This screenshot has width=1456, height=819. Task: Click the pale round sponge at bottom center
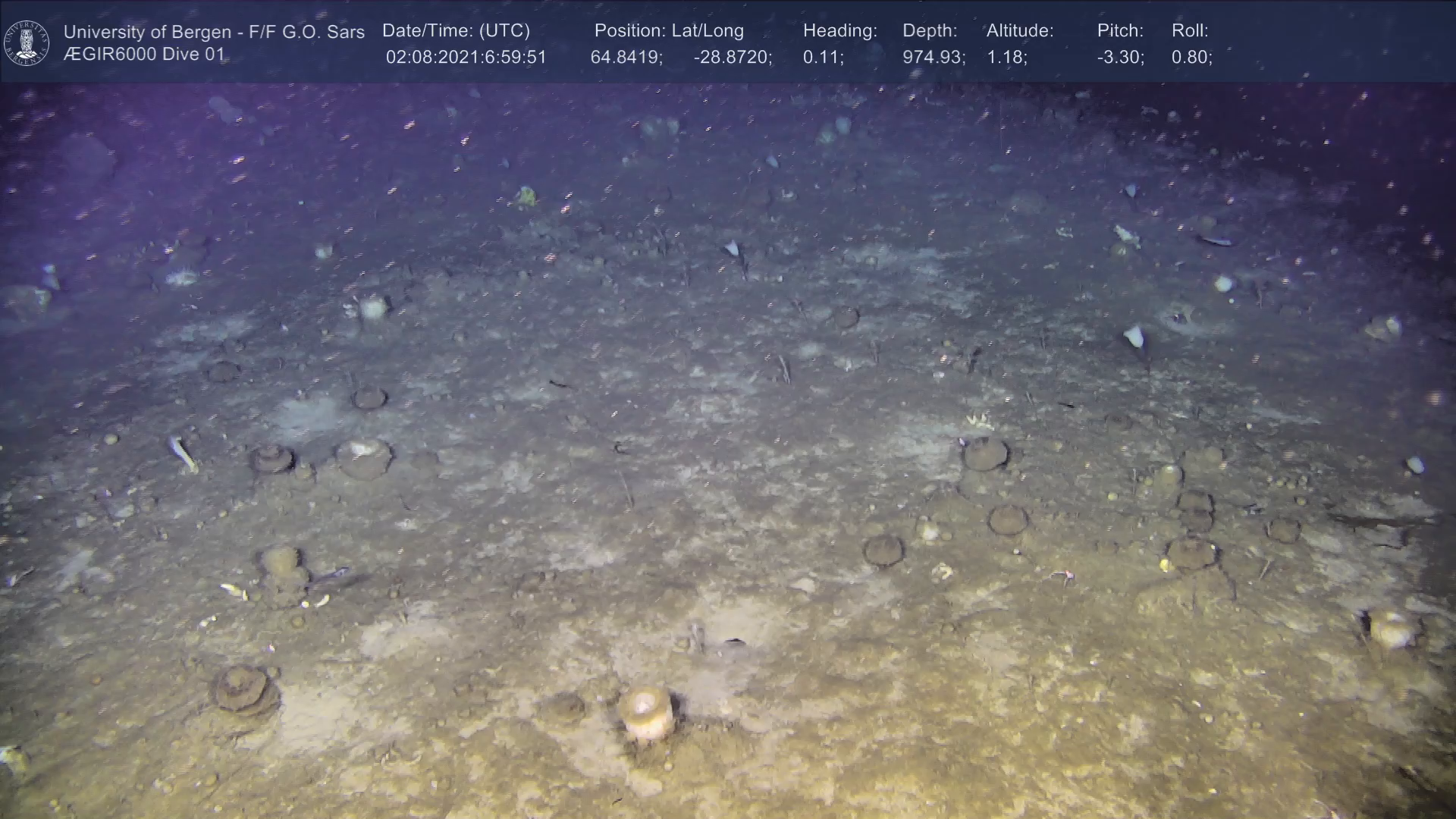(x=645, y=711)
